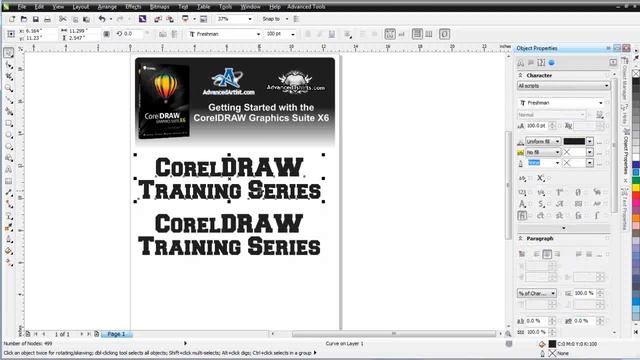Pick green in the color palette
This screenshot has height=360, width=640.
636,180
